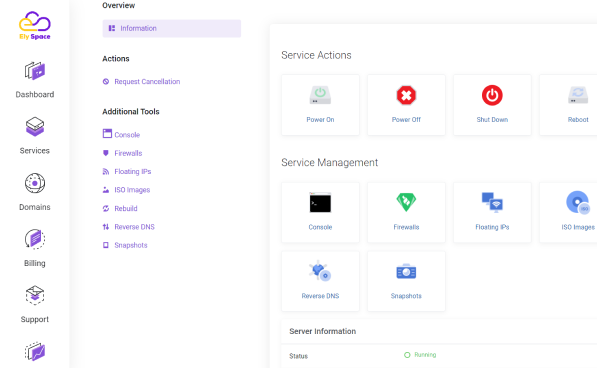Click the Console card label

coord(320,227)
